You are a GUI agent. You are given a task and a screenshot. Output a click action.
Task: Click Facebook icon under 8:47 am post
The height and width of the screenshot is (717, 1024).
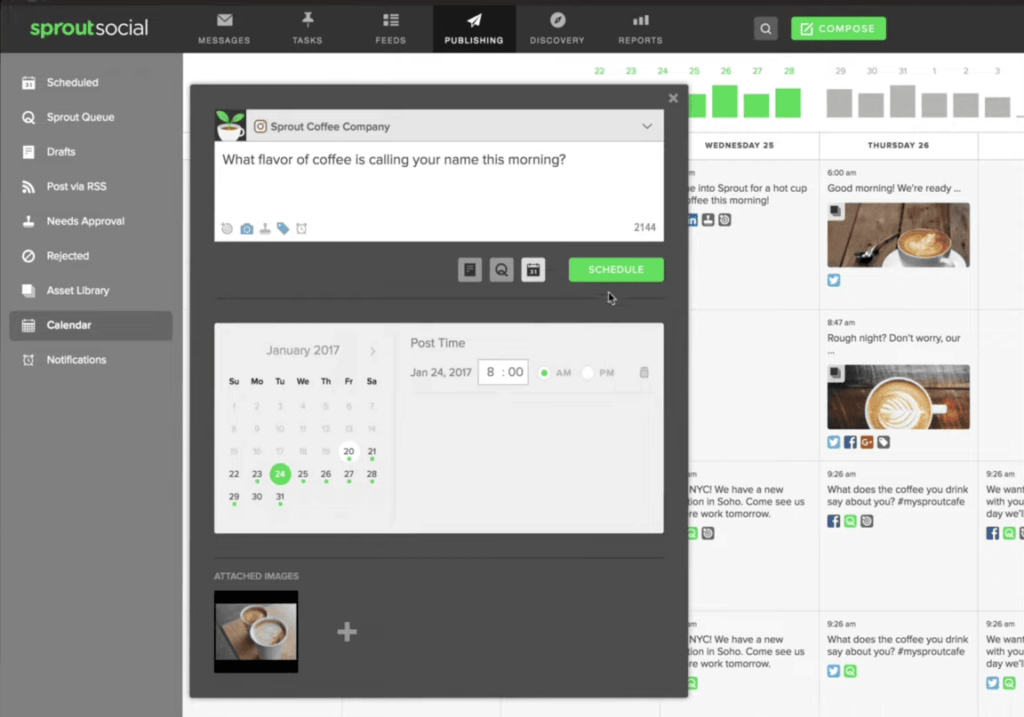point(850,442)
